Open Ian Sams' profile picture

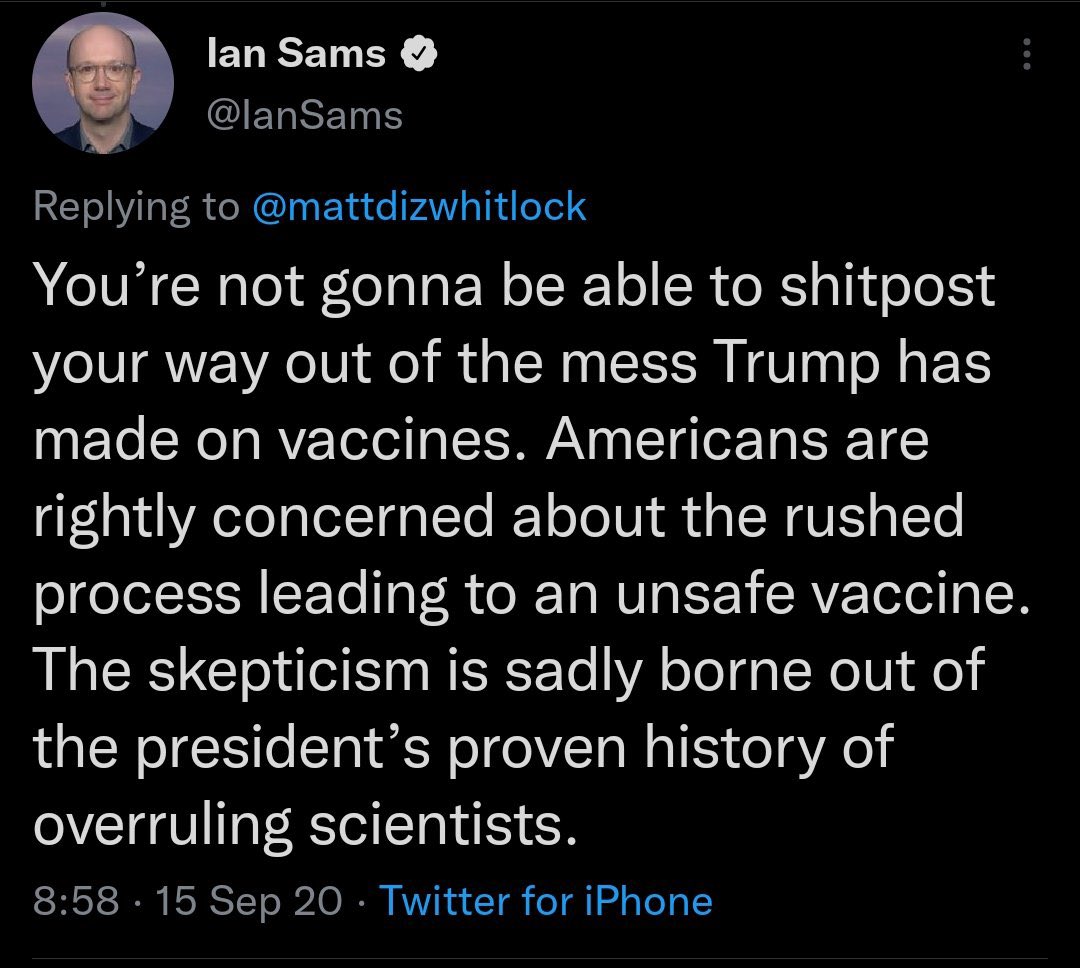tap(103, 83)
